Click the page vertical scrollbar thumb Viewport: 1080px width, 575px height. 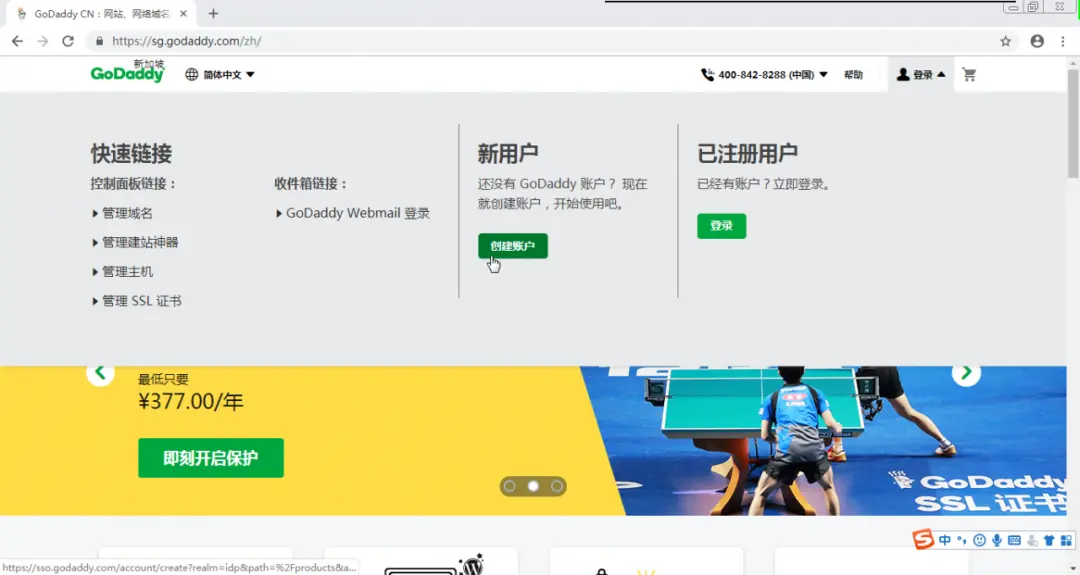1072,123
